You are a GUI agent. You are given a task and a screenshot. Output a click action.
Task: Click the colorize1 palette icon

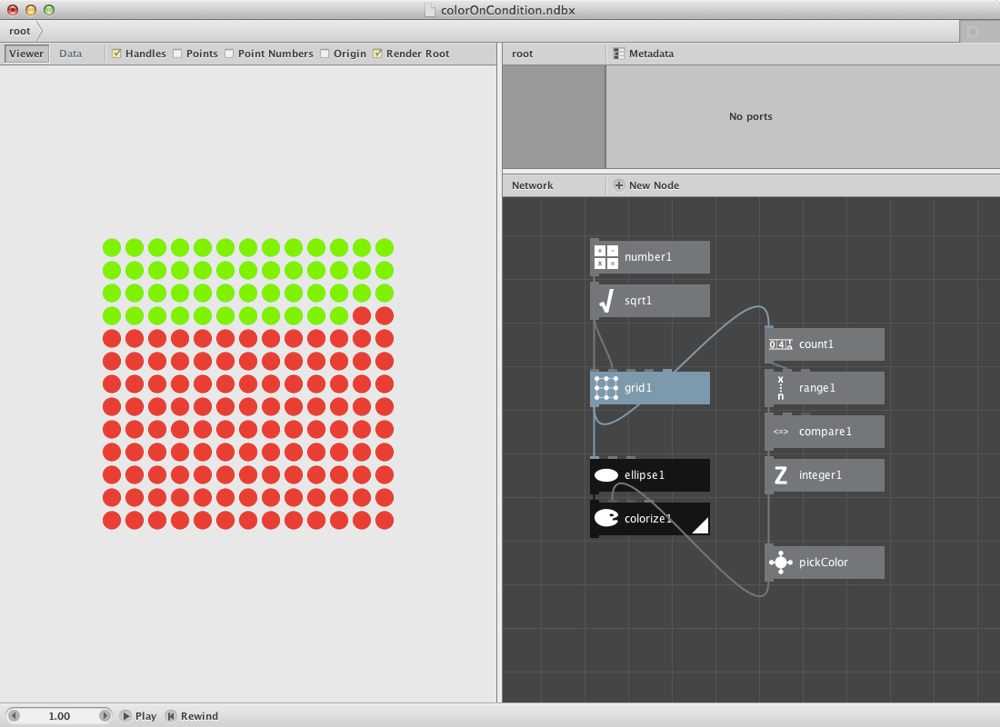pos(606,518)
